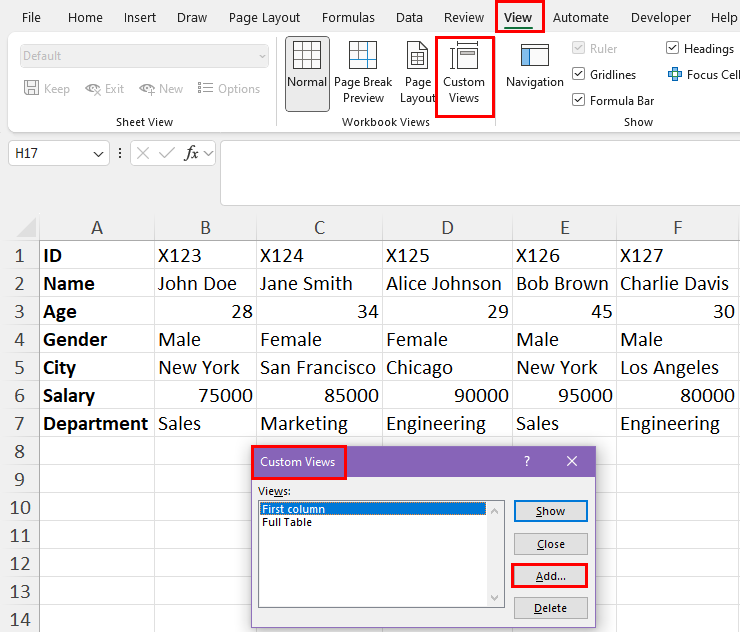Screen dimensions: 740x632
Task: Open the Insert tab
Action: click(140, 18)
